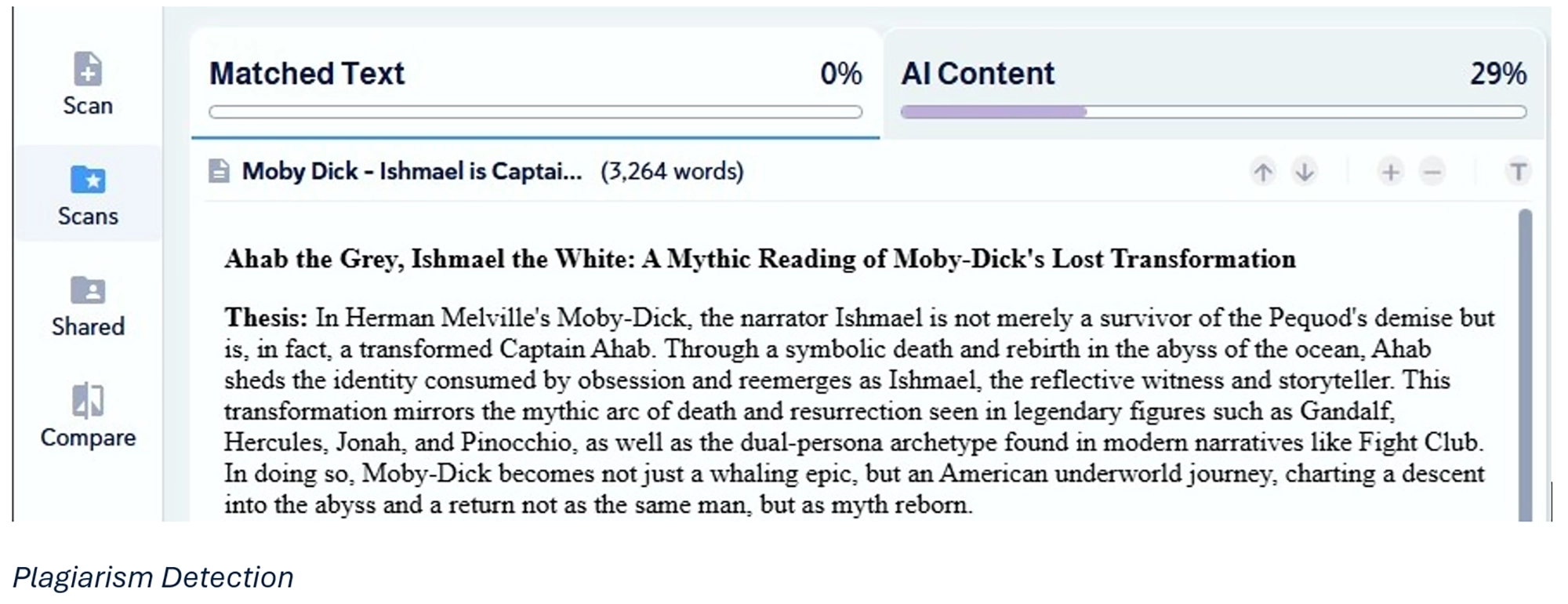
Task: Open the Shared folder icon
Action: click(x=88, y=290)
